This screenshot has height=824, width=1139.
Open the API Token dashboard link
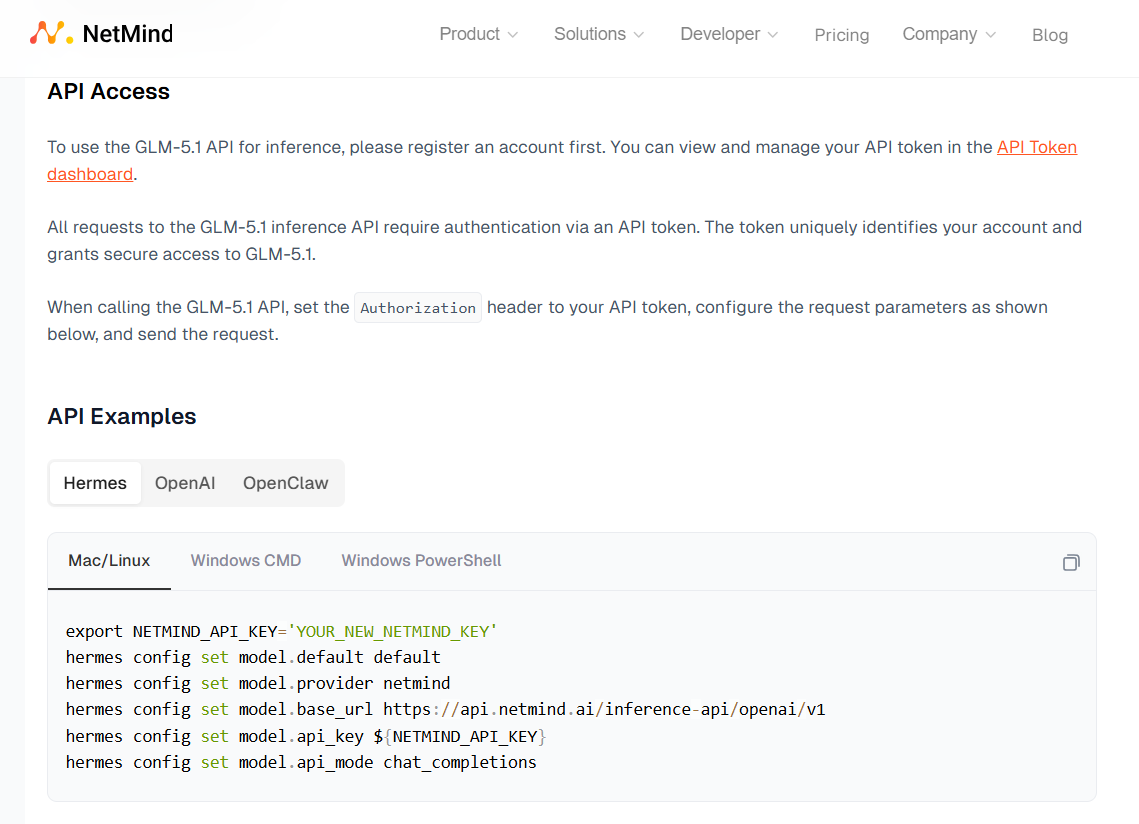pyautogui.click(x=1037, y=148)
